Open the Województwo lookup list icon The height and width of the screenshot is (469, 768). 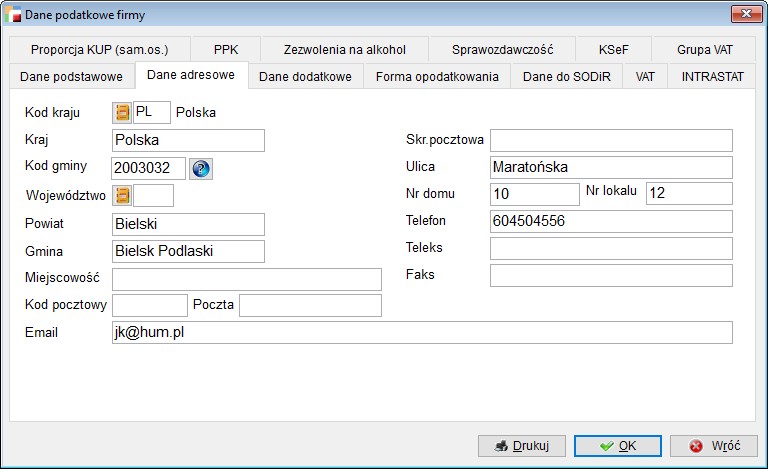(x=122, y=196)
